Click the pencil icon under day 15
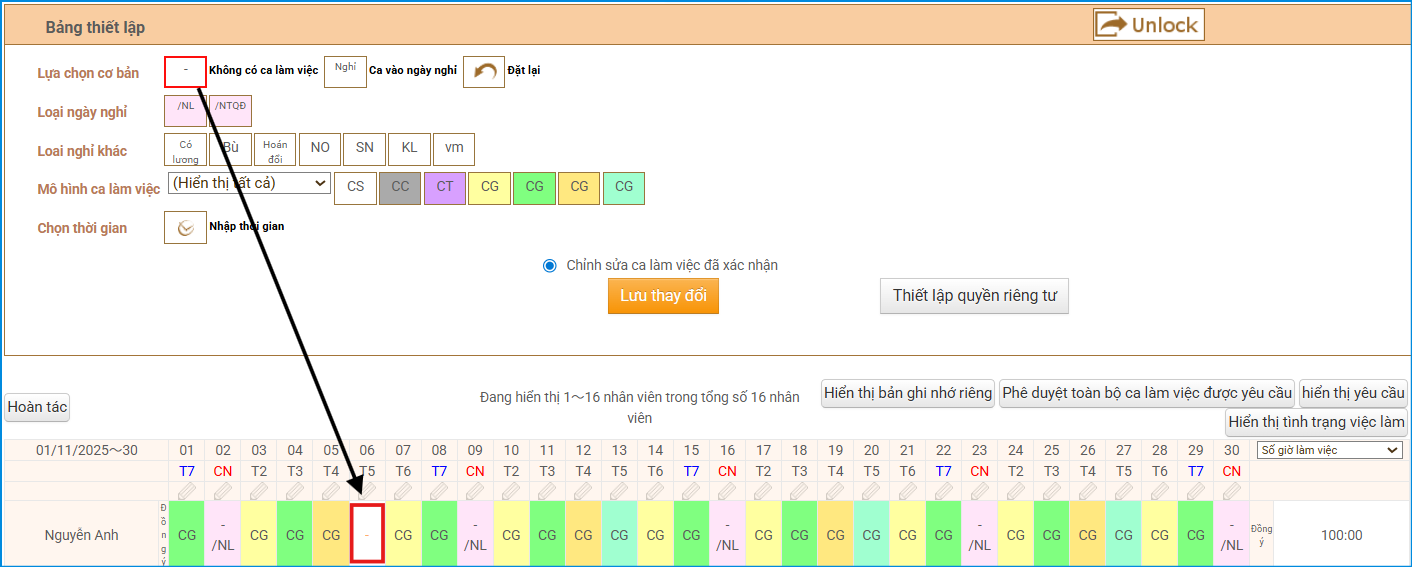This screenshot has height=567, width=1412. tap(691, 491)
